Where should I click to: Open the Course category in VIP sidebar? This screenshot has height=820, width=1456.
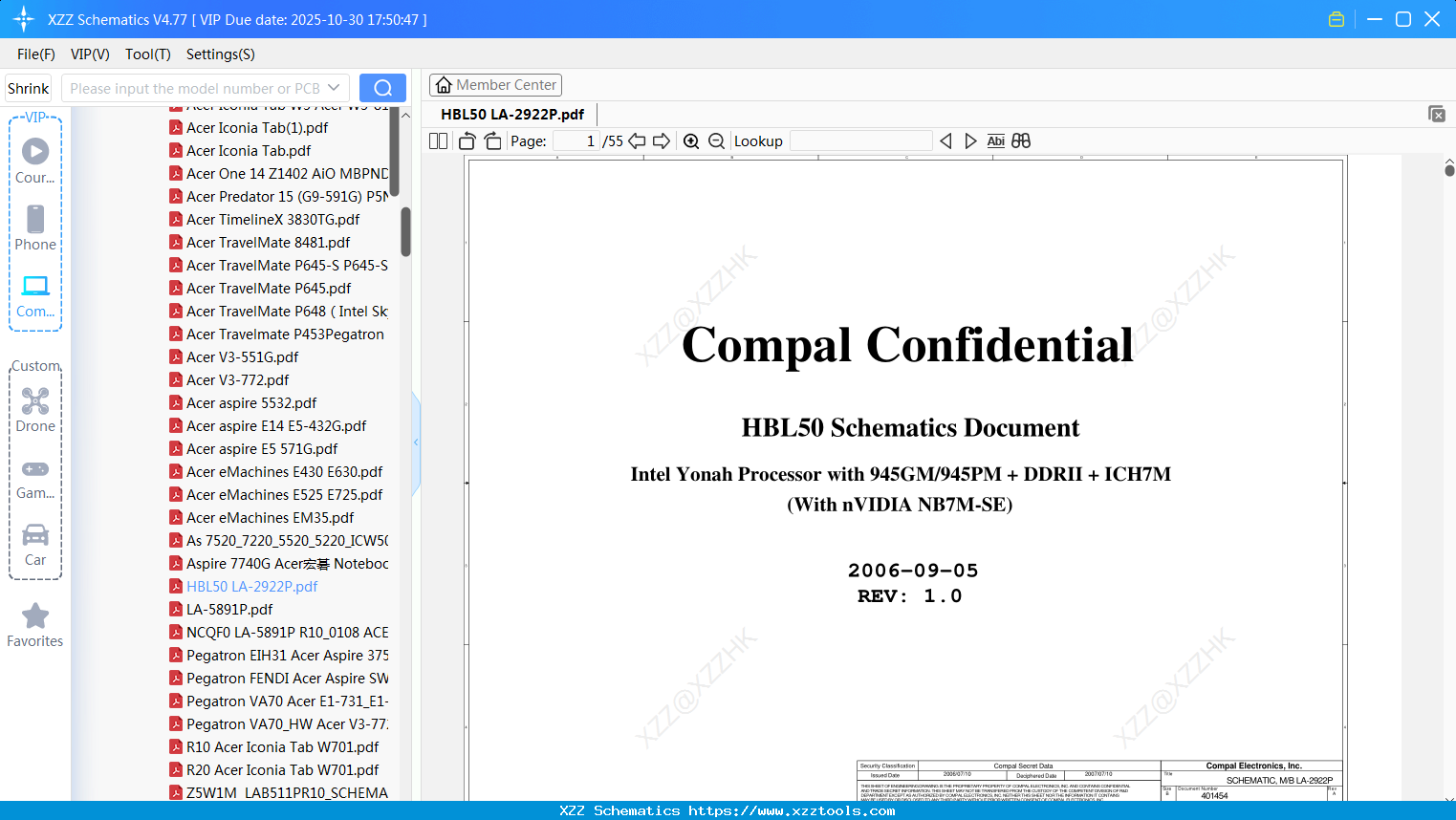[35, 162]
